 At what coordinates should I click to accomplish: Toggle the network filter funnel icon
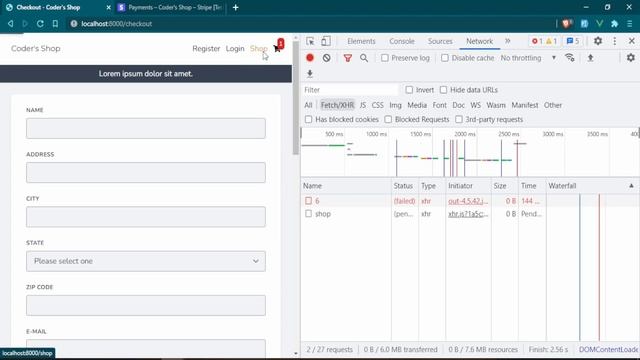pos(348,58)
